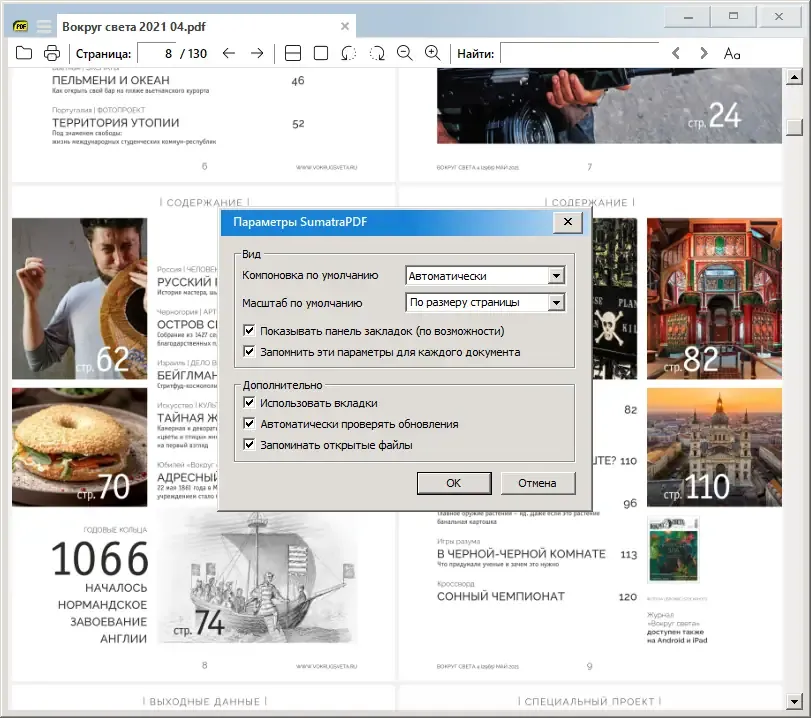This screenshot has height=718, width=811.
Task: Rotate the document clockwise
Action: click(x=377, y=53)
